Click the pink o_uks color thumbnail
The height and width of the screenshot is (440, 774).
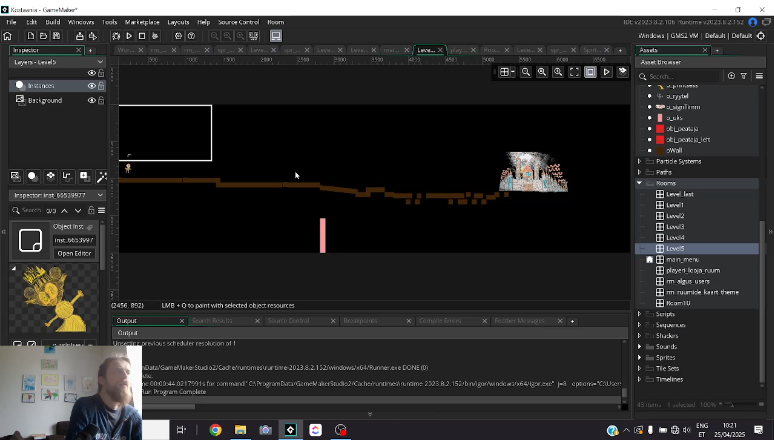660,118
